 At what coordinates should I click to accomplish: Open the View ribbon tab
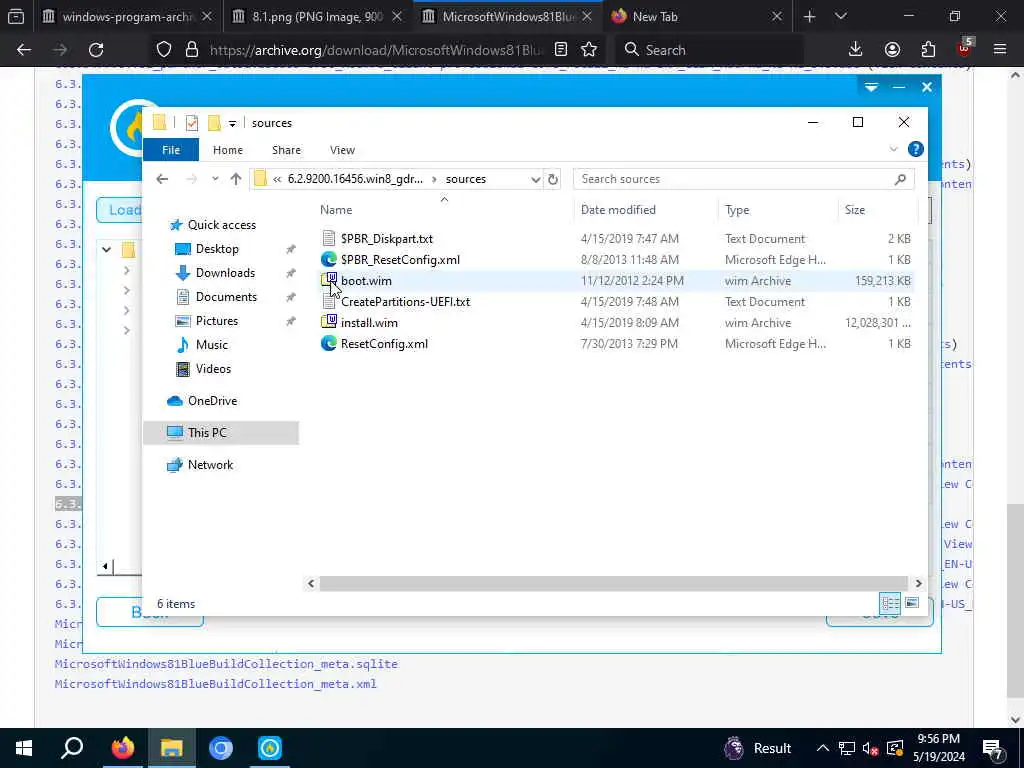pyautogui.click(x=342, y=150)
